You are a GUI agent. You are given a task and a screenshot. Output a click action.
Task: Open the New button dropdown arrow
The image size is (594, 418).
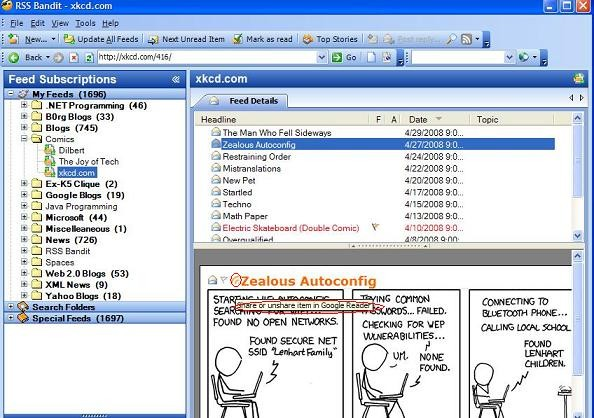53,39
